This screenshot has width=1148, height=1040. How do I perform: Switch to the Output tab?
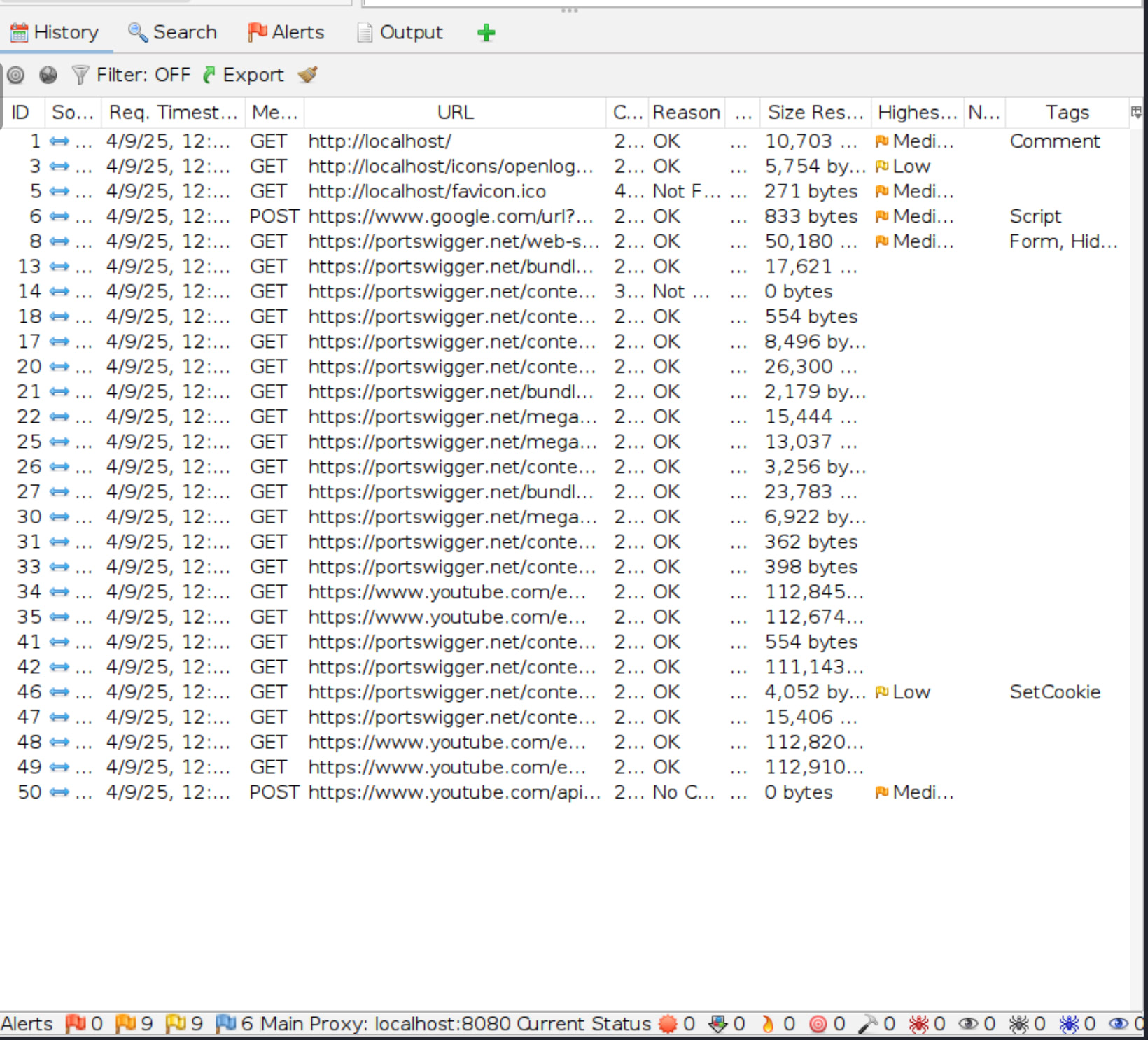pos(400,33)
